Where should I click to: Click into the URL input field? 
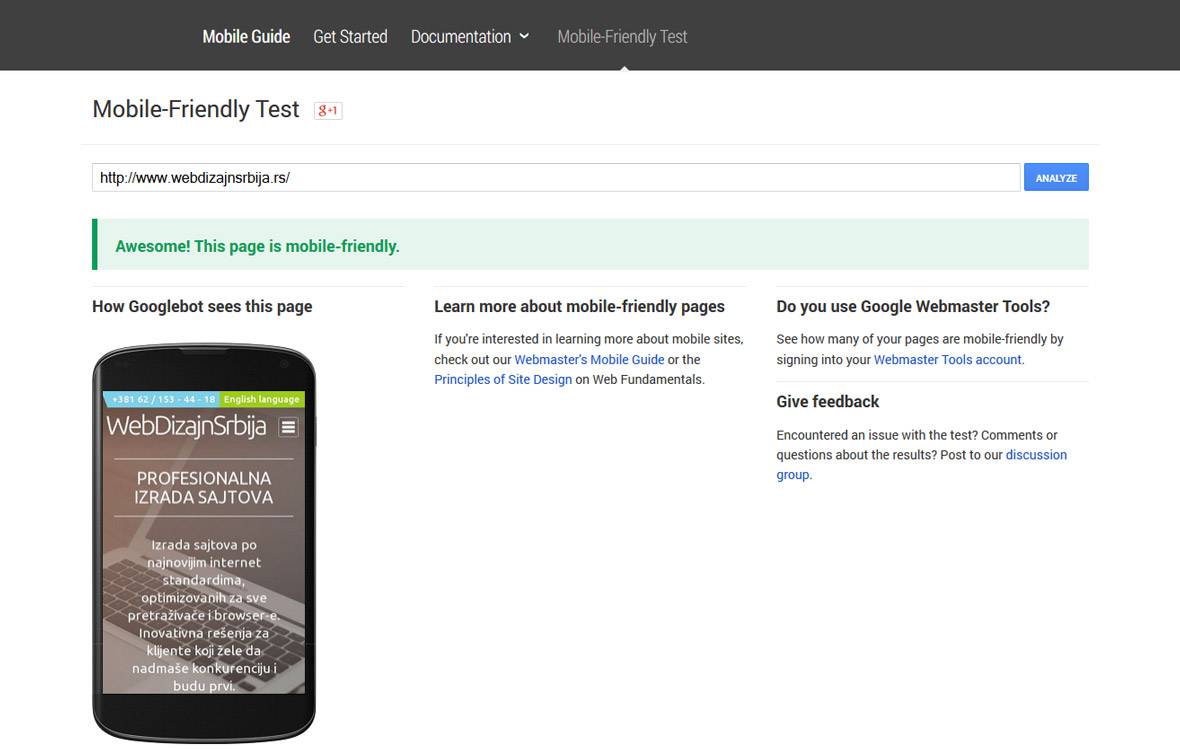click(x=556, y=178)
